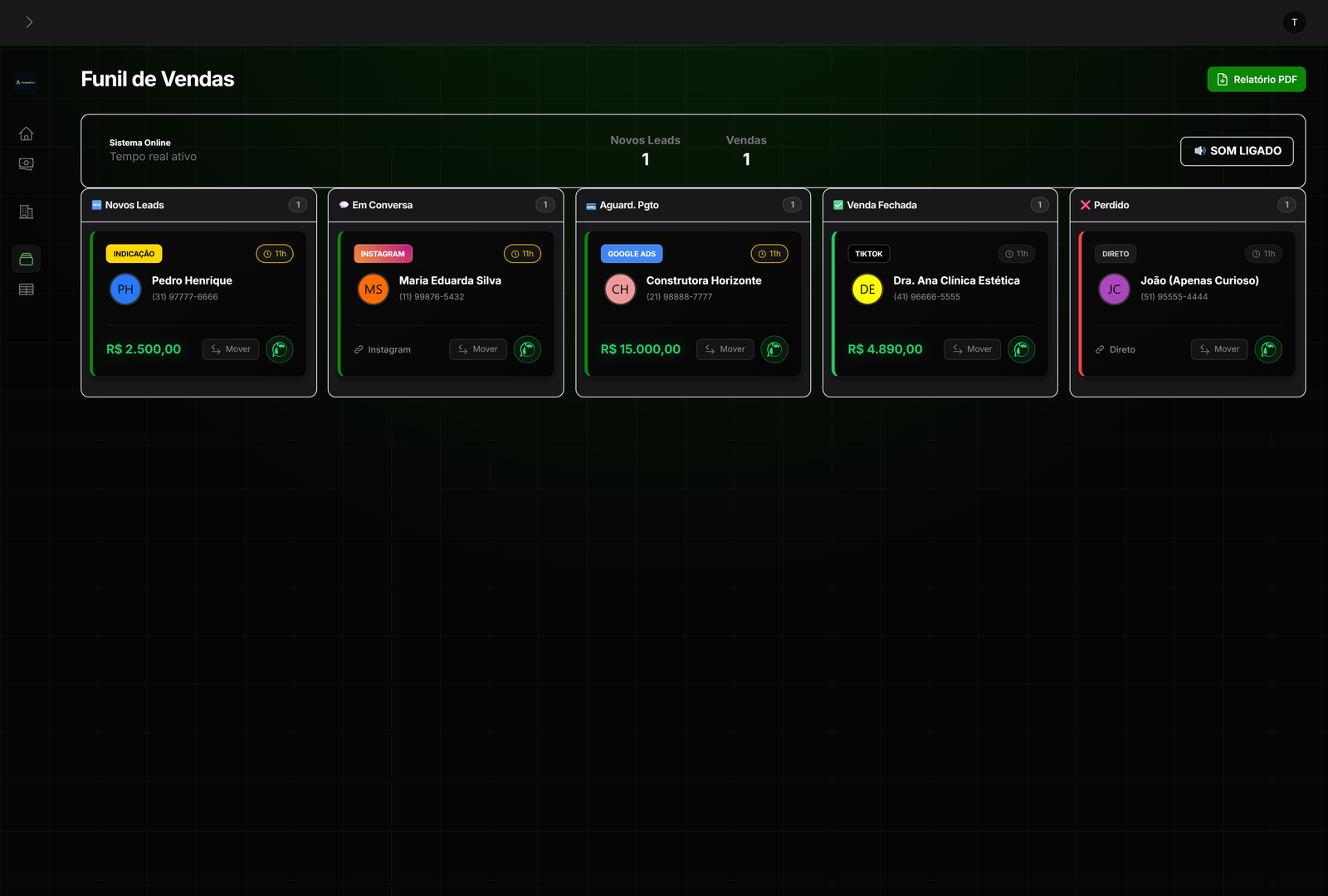This screenshot has width=1328, height=896.
Task: Generate the Relatório PDF
Action: coord(1256,79)
